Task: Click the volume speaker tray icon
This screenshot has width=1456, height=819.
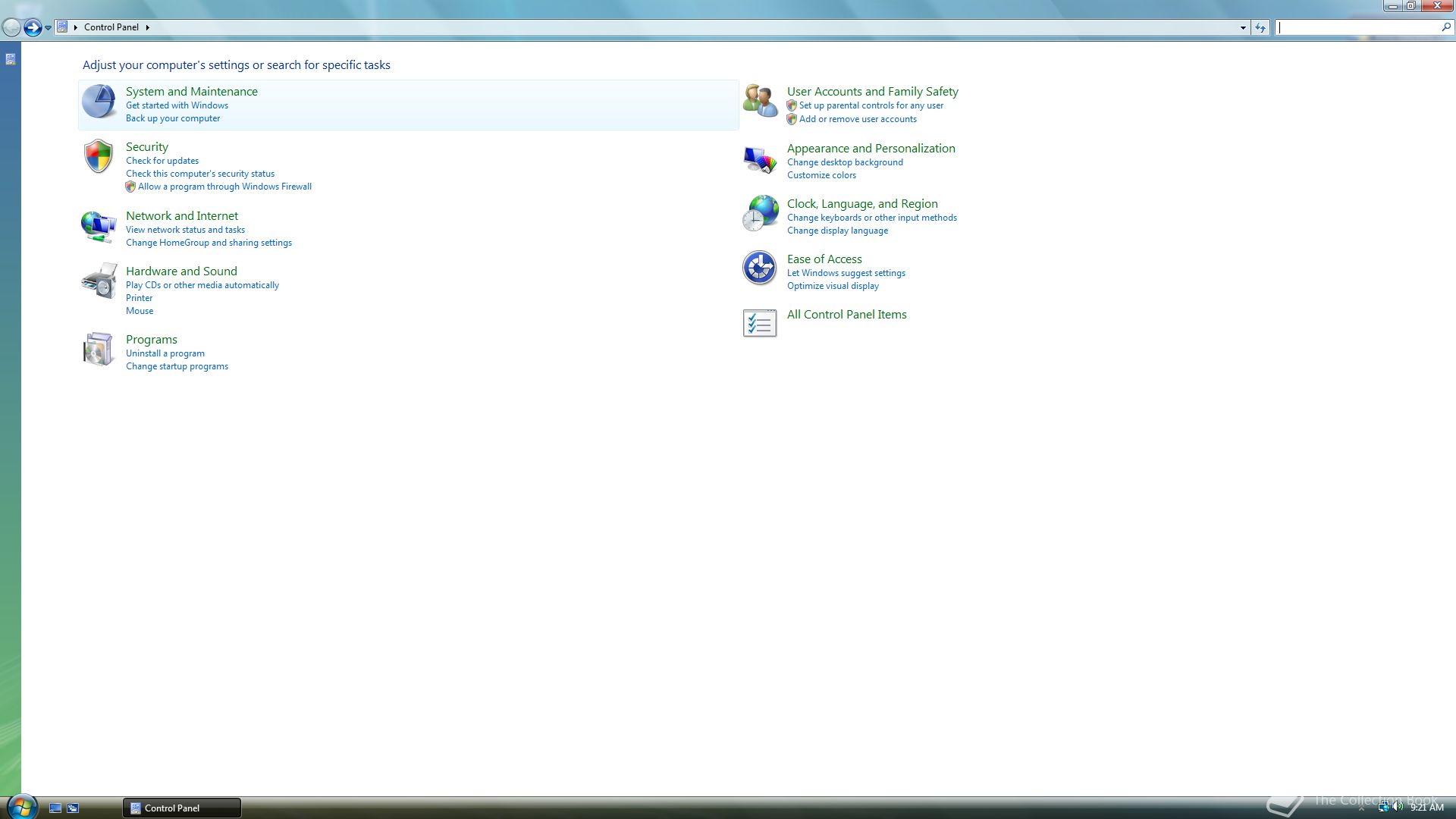Action: 1398,808
